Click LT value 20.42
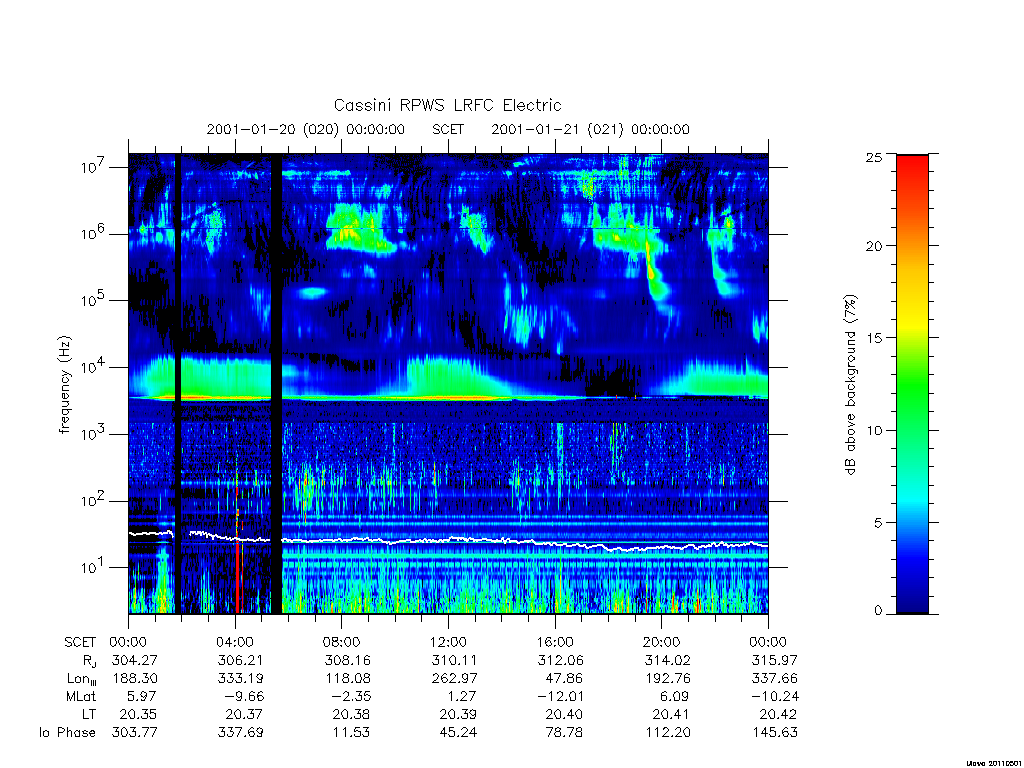The height and width of the screenshot is (768, 1024). coord(778,714)
